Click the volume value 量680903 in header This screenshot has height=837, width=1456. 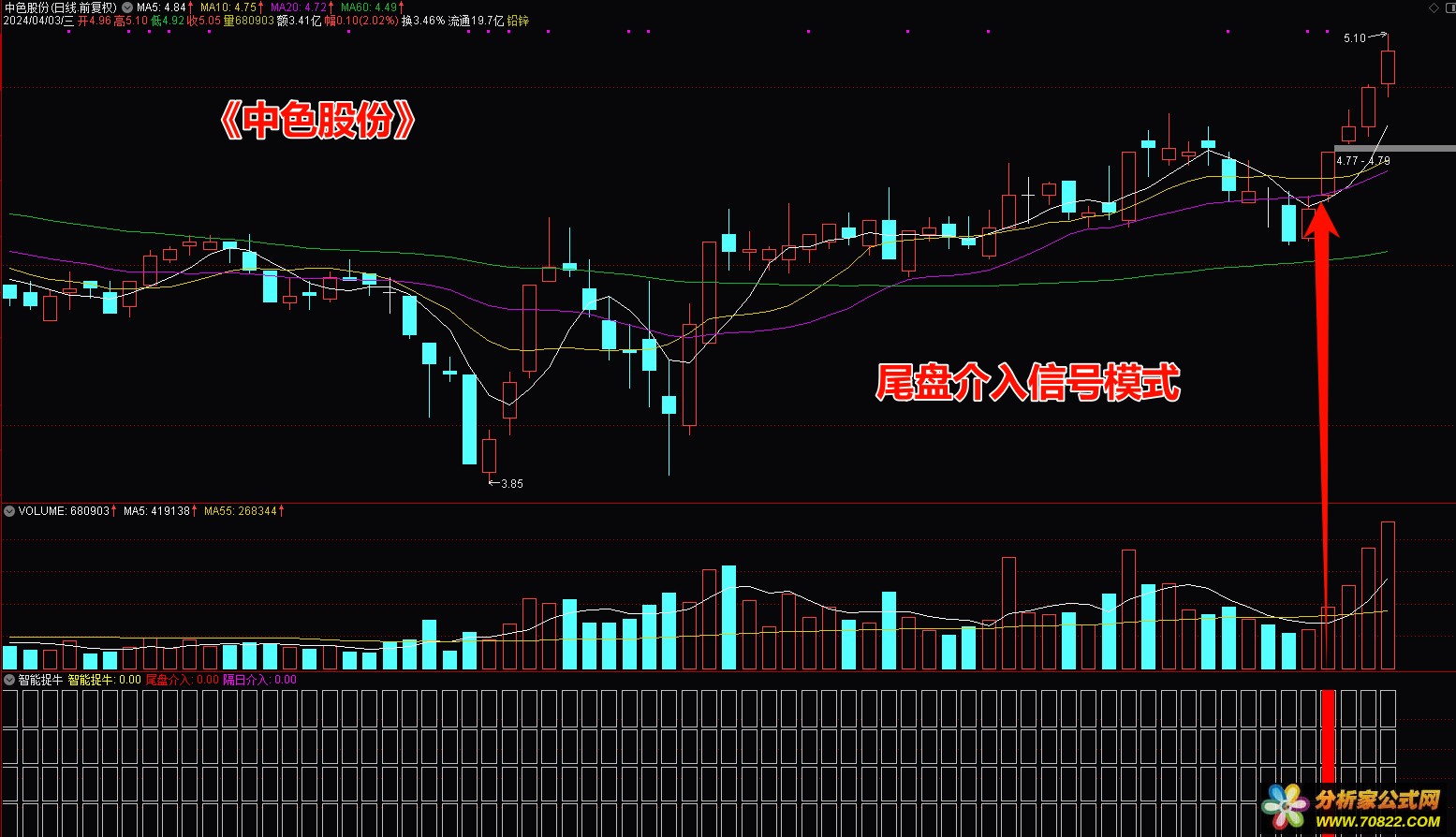tap(249, 21)
